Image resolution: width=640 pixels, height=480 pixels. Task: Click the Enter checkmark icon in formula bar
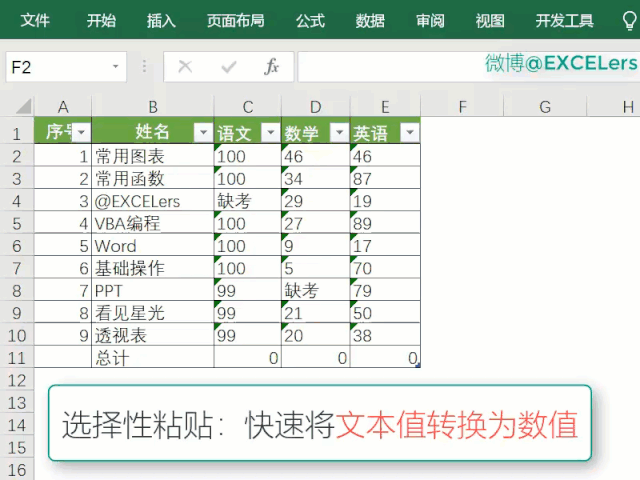229,67
